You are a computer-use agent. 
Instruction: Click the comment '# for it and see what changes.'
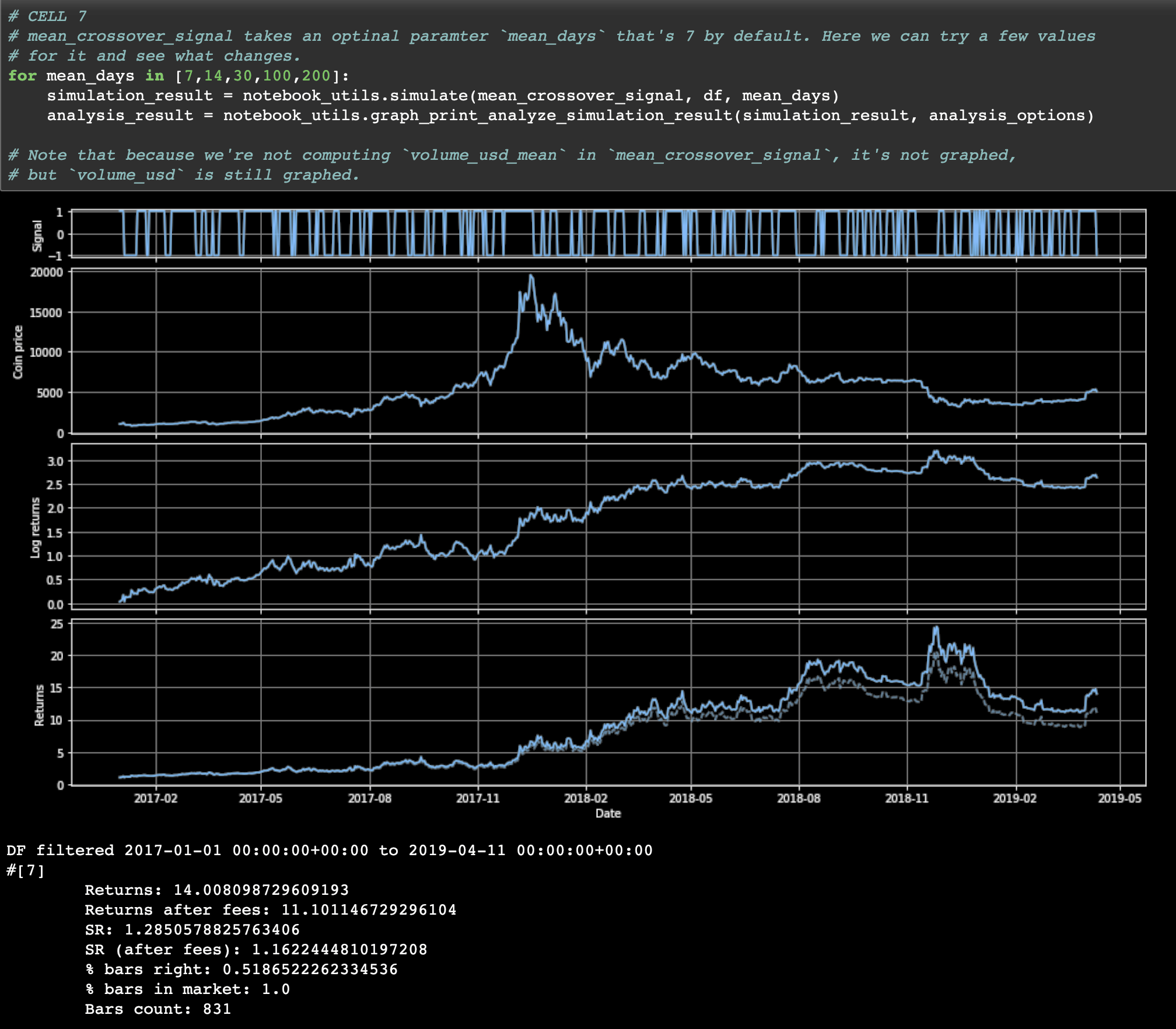(154, 56)
